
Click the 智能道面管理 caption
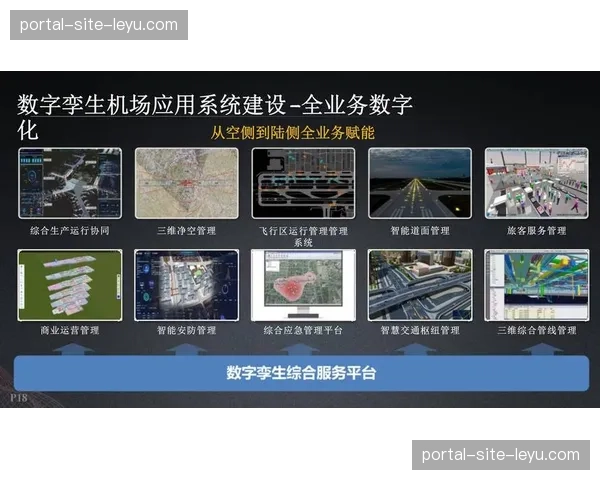(x=420, y=231)
